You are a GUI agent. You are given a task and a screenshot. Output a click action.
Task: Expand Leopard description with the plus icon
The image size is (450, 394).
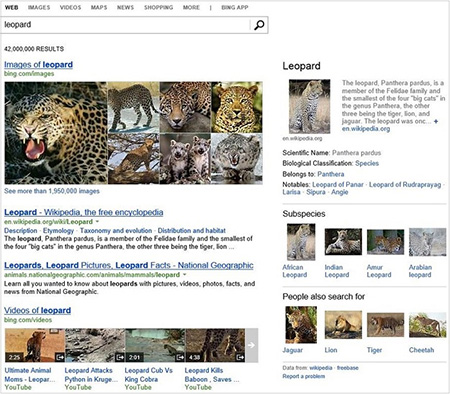(436, 121)
